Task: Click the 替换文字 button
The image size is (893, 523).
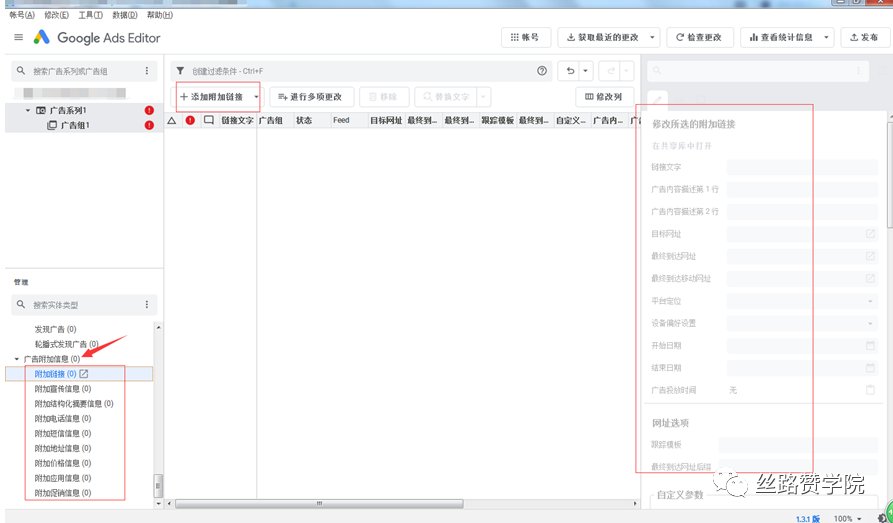Action: click(x=446, y=97)
